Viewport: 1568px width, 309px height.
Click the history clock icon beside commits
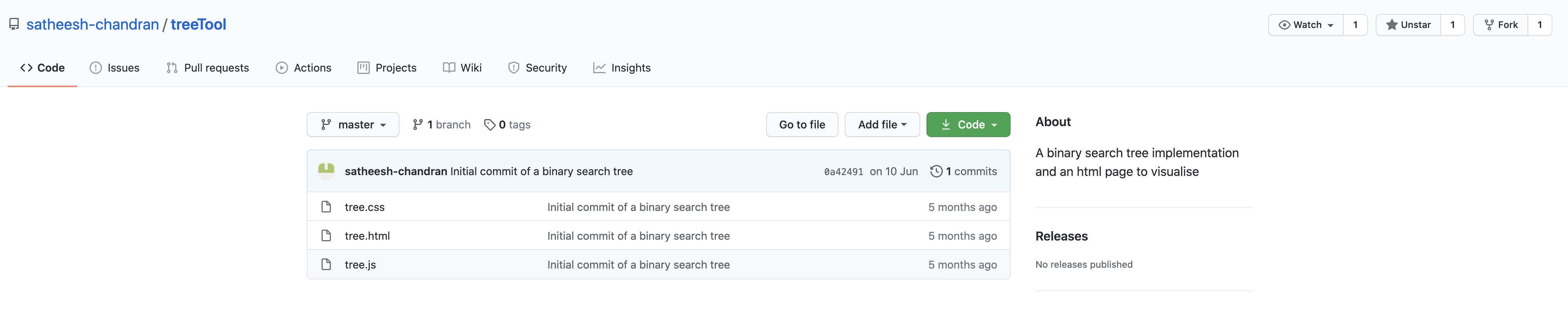click(936, 172)
